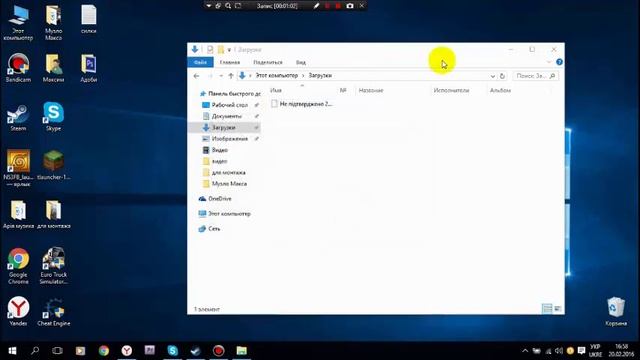Click the camera screenshot icon in recorder bar
The image size is (640, 360).
point(350,6)
